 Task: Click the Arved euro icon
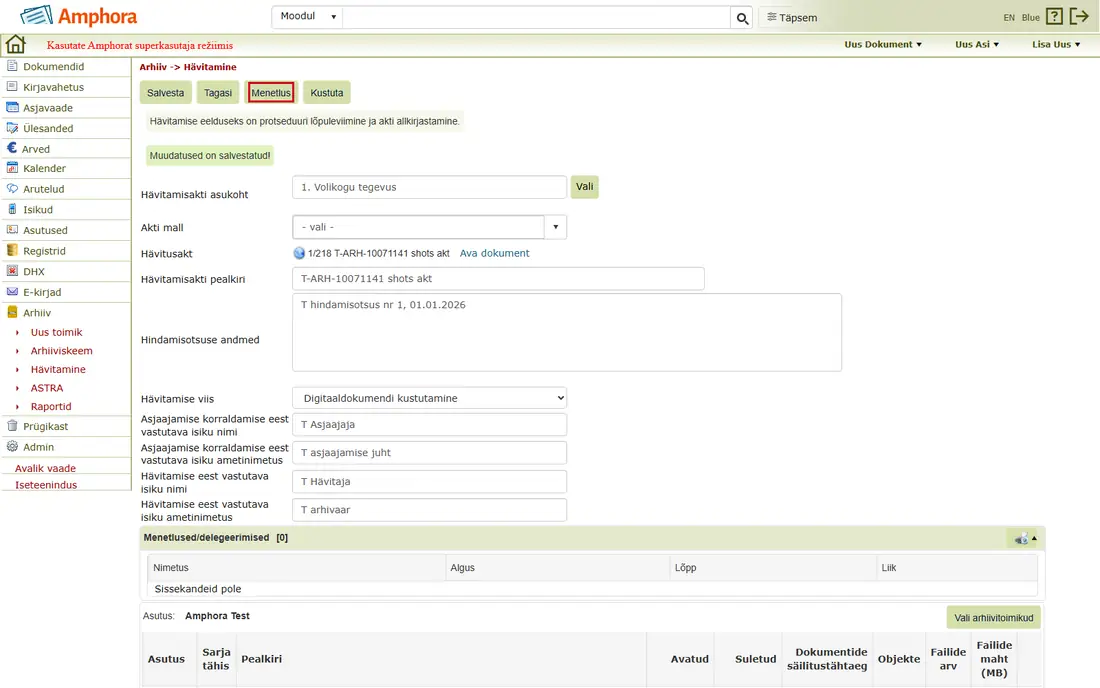(12, 148)
